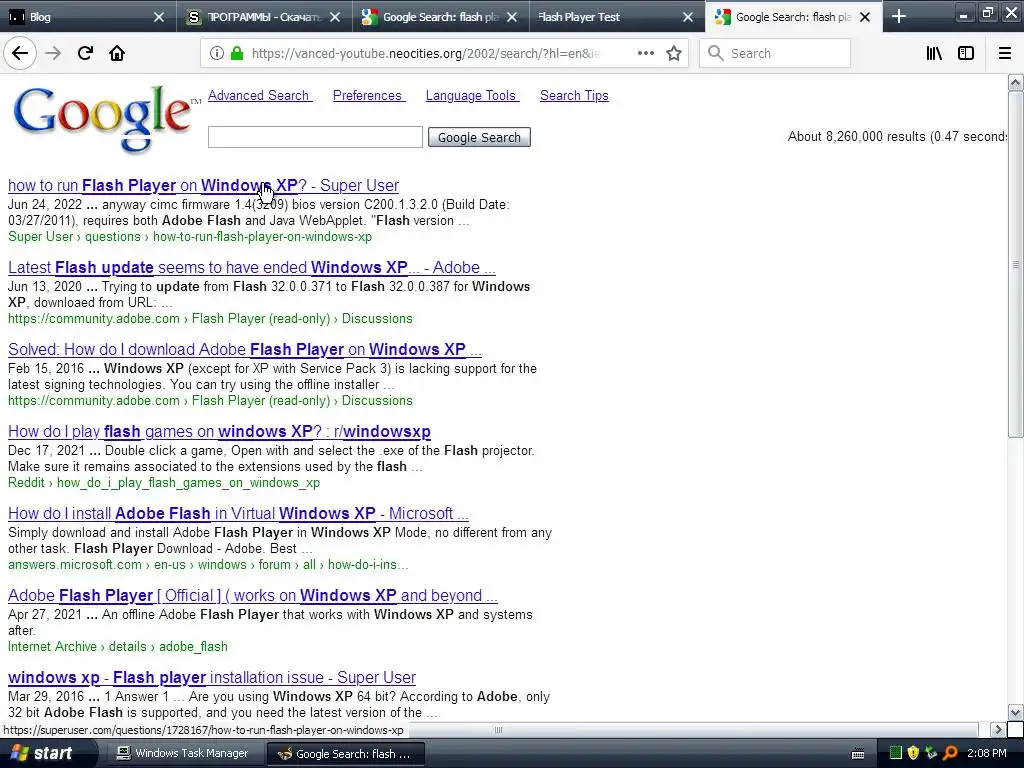Viewport: 1024px width, 768px height.
Task: Open the browser home page
Action: (x=117, y=54)
